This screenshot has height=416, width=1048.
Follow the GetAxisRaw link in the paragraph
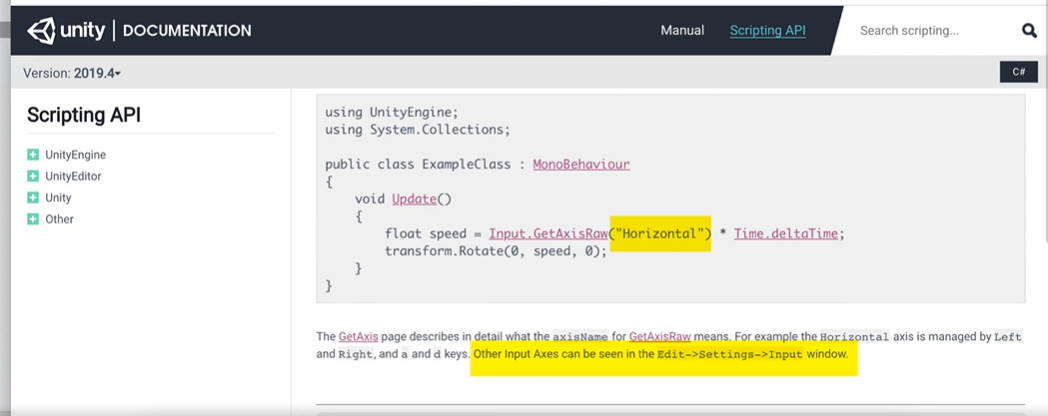pos(660,336)
